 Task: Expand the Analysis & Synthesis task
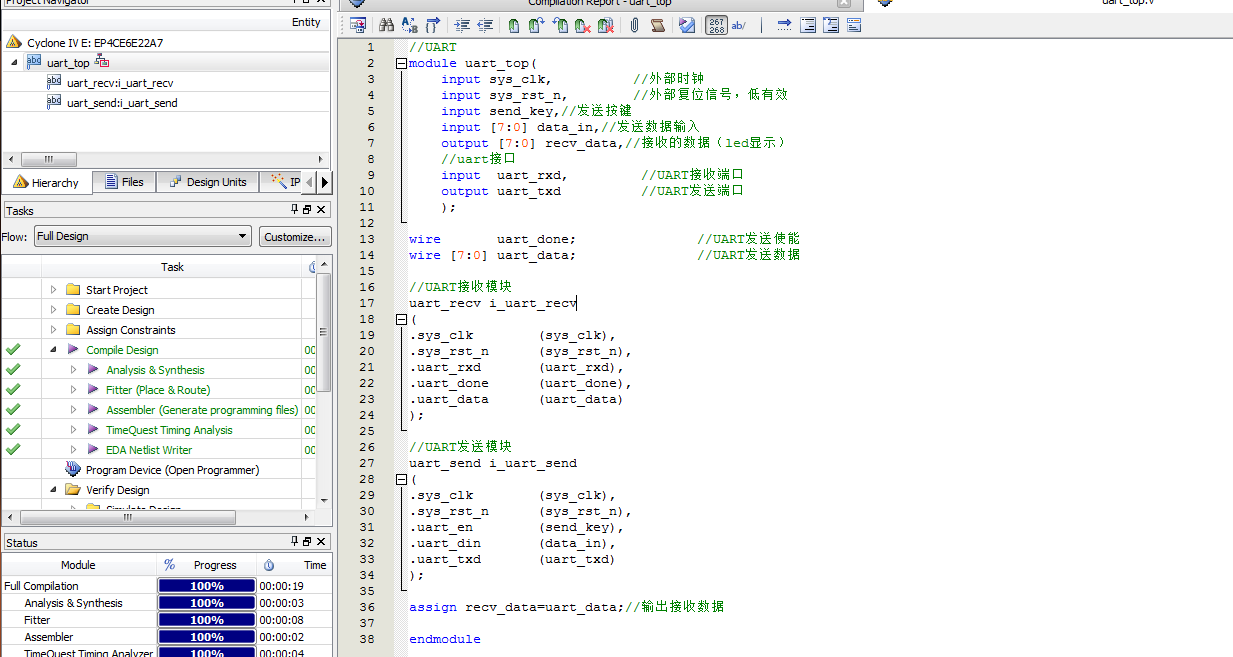(73, 370)
